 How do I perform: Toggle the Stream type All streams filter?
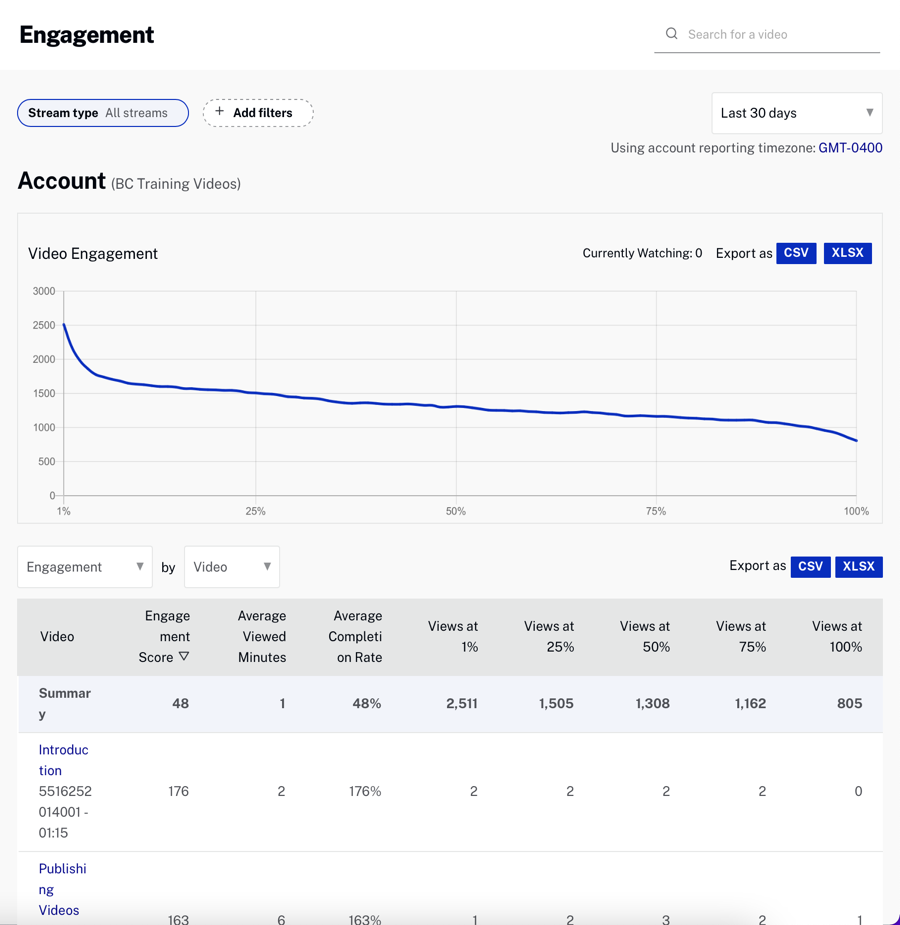(102, 112)
